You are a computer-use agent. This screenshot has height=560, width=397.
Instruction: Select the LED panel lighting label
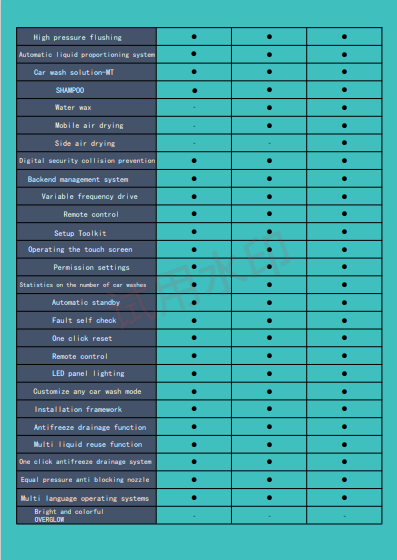[88, 374]
